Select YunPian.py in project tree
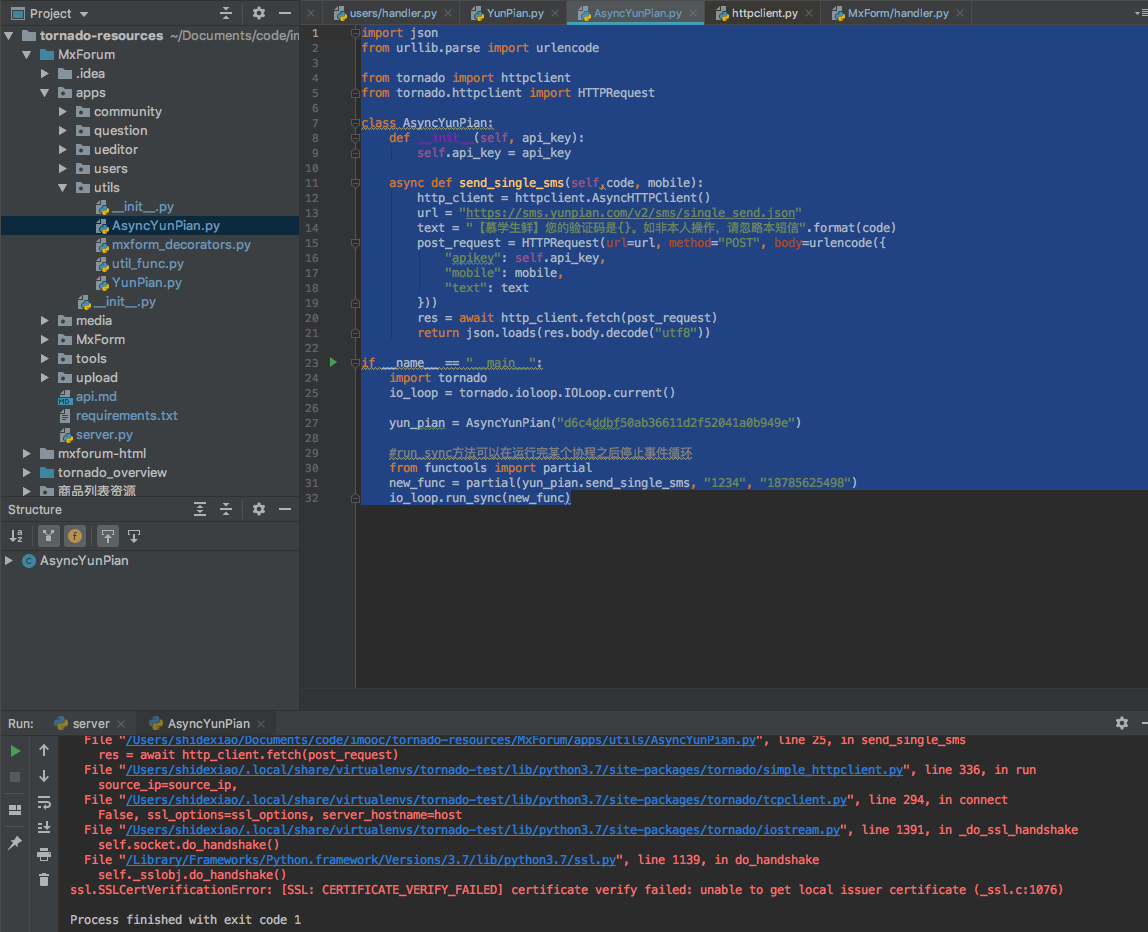The height and width of the screenshot is (932, 1148). [147, 283]
